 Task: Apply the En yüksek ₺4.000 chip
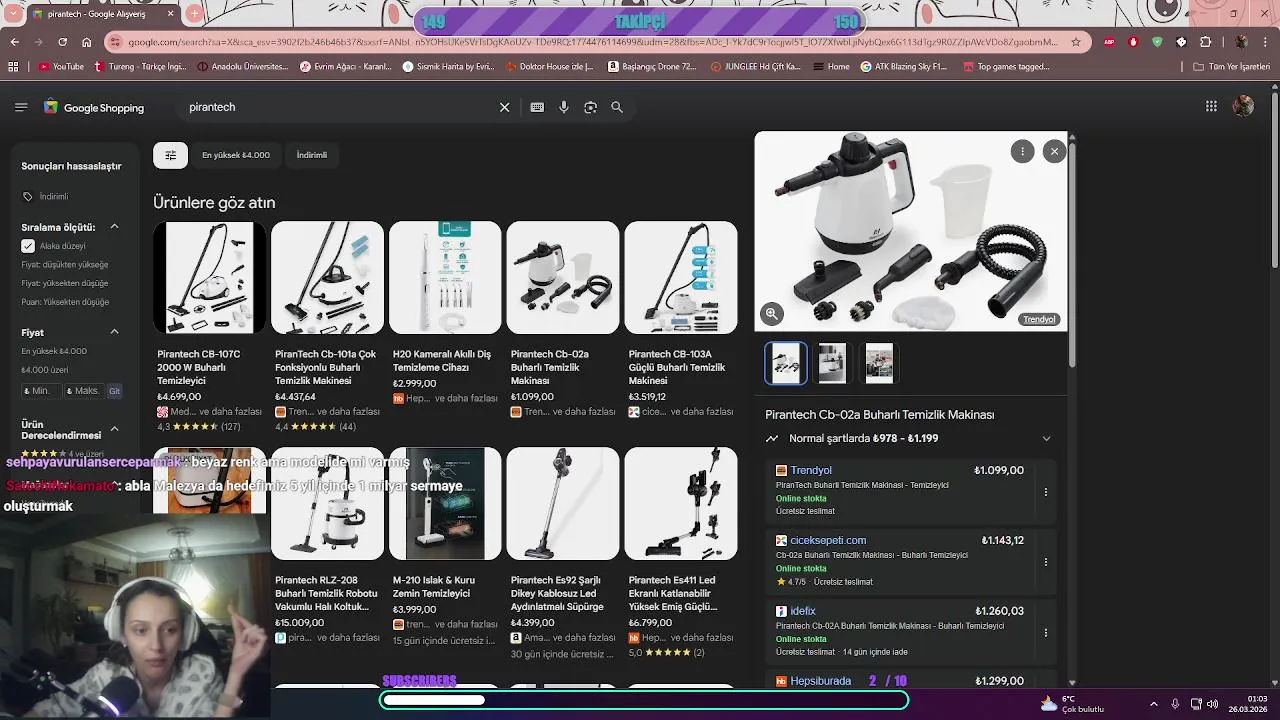[x=236, y=155]
